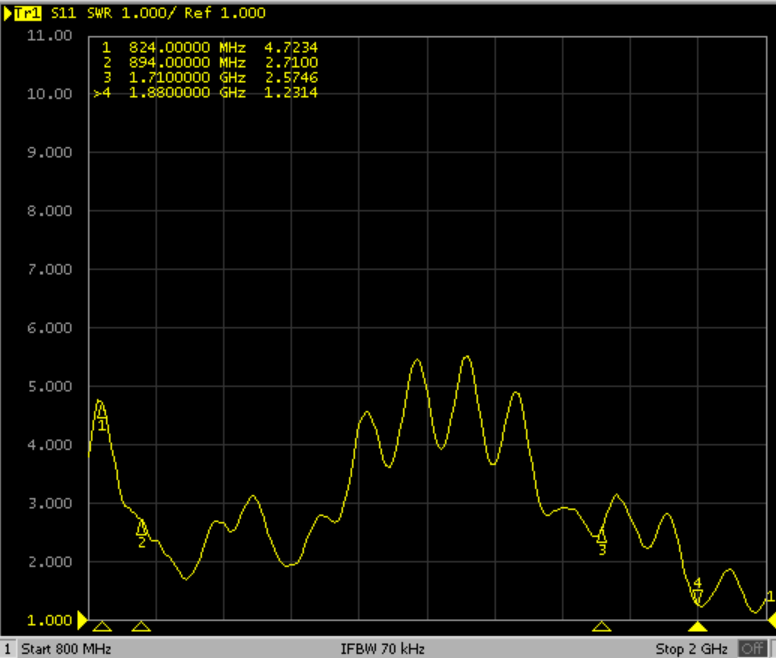Click the marker 3 triangle on frequency axis
Screen dimensions: 776x658
point(601,627)
